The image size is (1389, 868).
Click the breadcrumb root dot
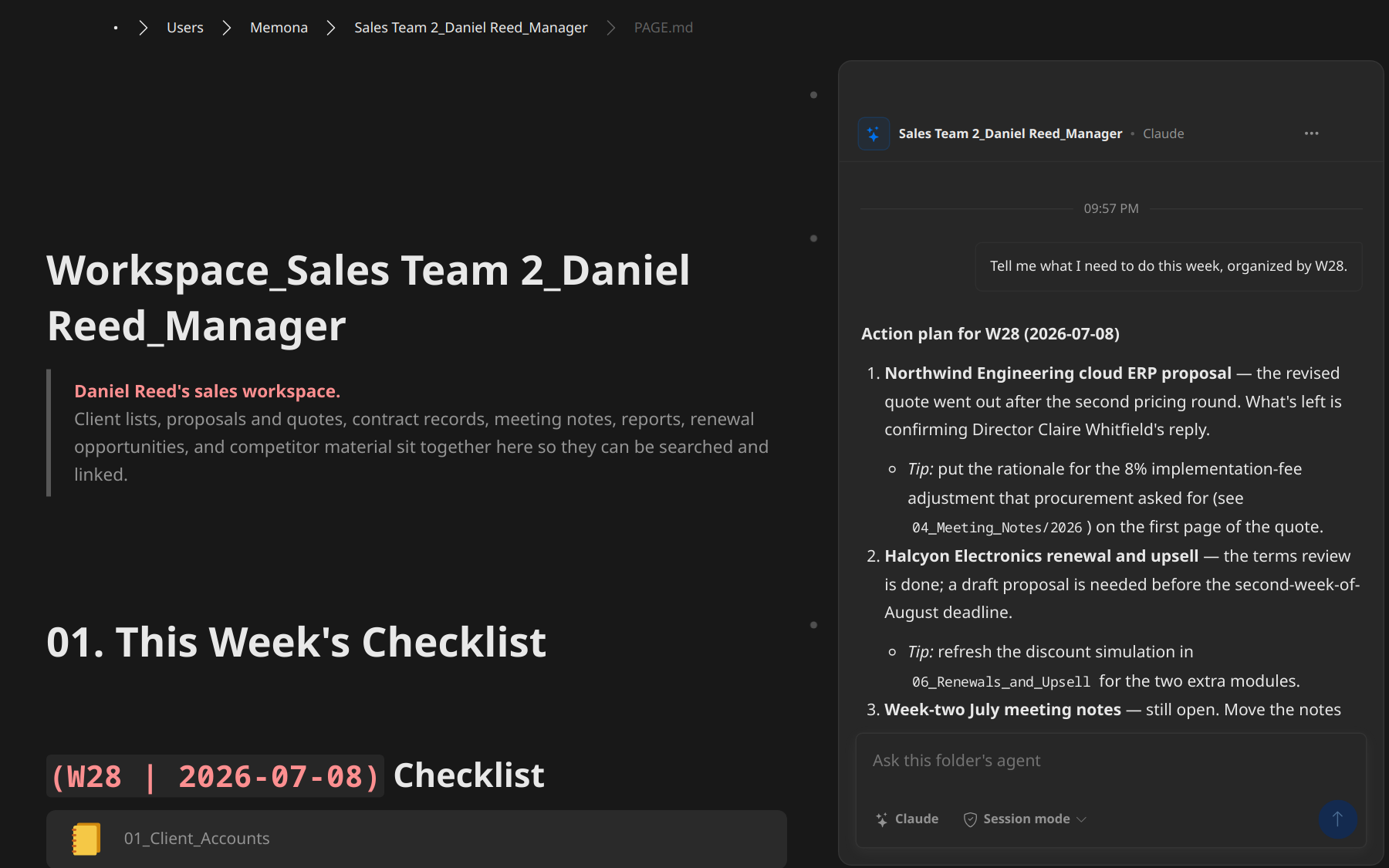116,28
